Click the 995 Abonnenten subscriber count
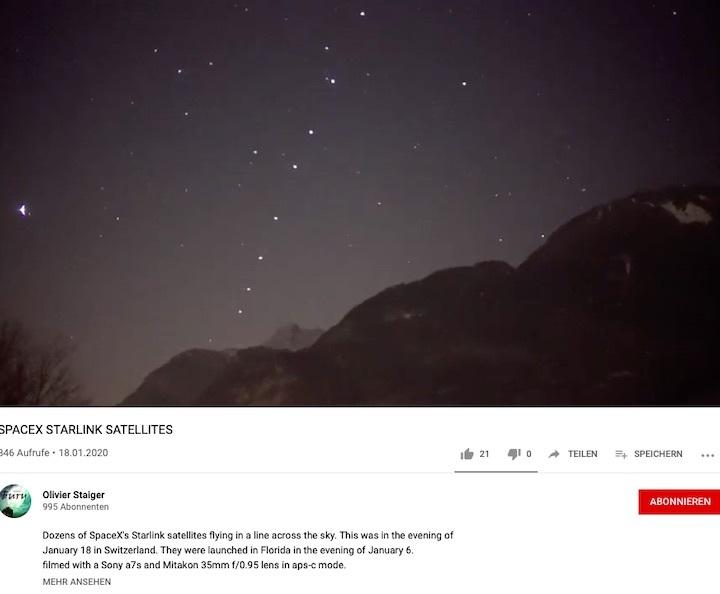This screenshot has height=594, width=720. click(76, 507)
